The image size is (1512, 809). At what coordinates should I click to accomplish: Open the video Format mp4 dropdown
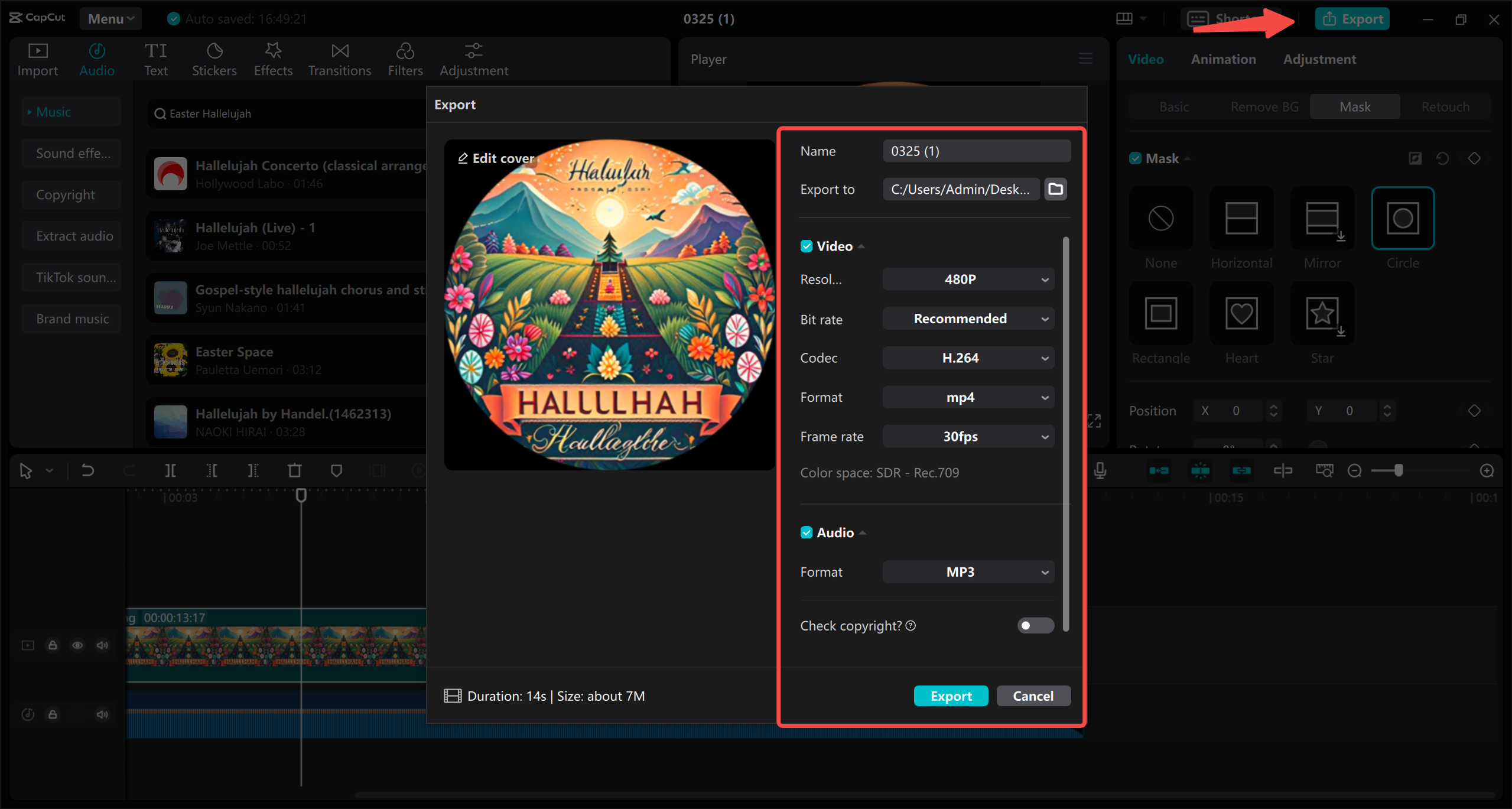click(x=968, y=398)
